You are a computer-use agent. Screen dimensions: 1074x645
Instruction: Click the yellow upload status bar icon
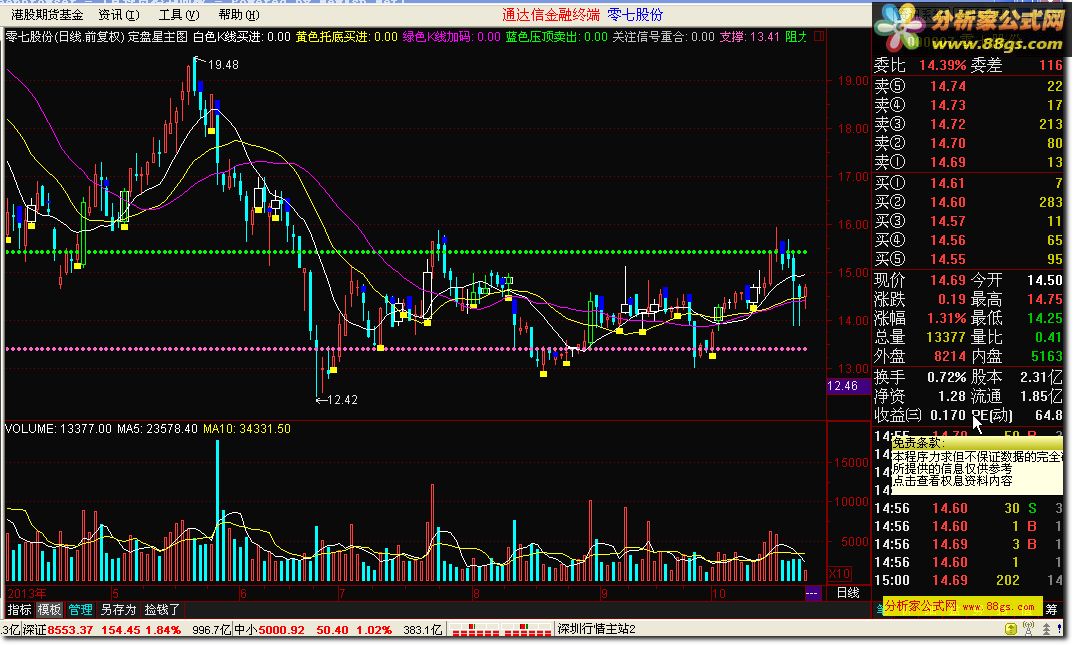click(1011, 629)
